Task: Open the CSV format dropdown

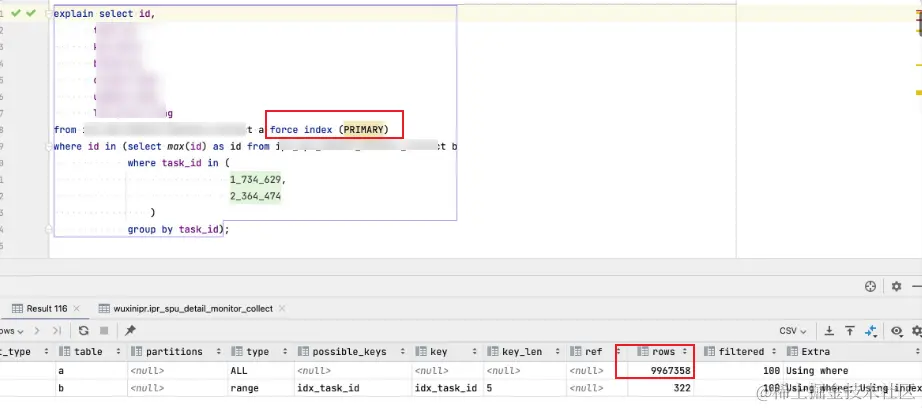Action: [793, 331]
